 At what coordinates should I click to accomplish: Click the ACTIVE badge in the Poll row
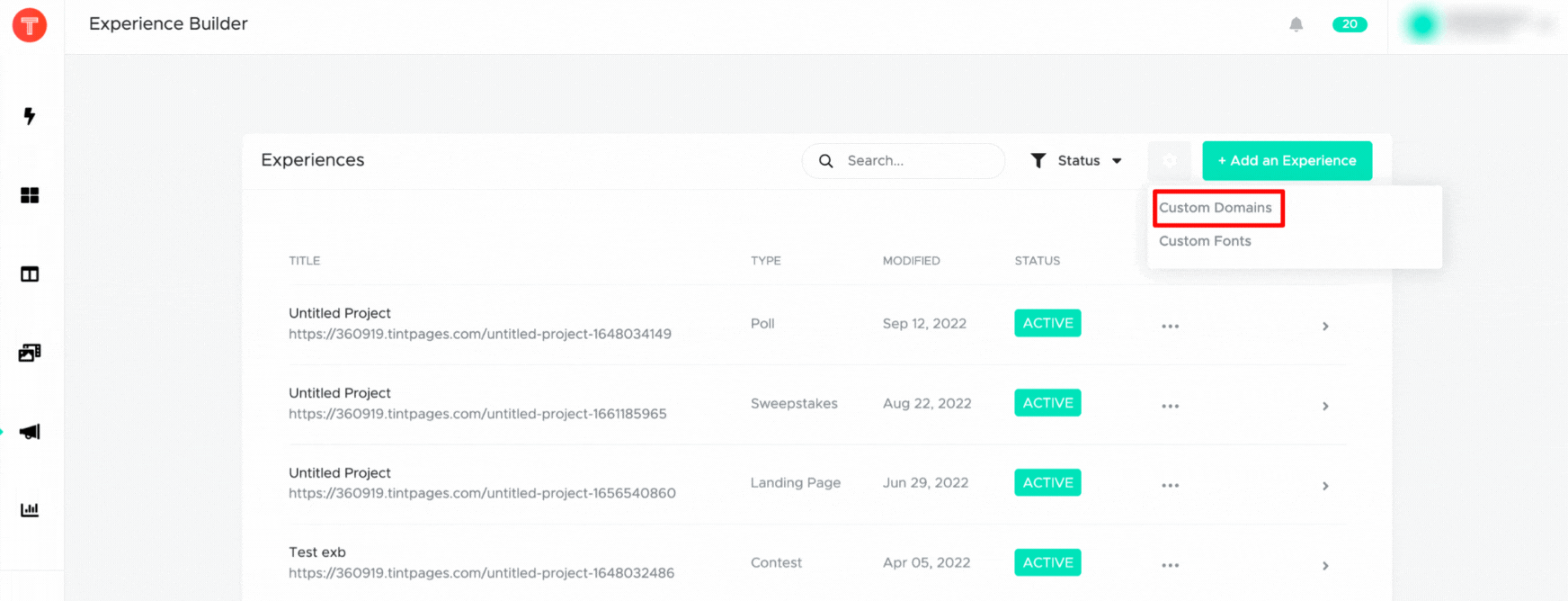(1047, 323)
